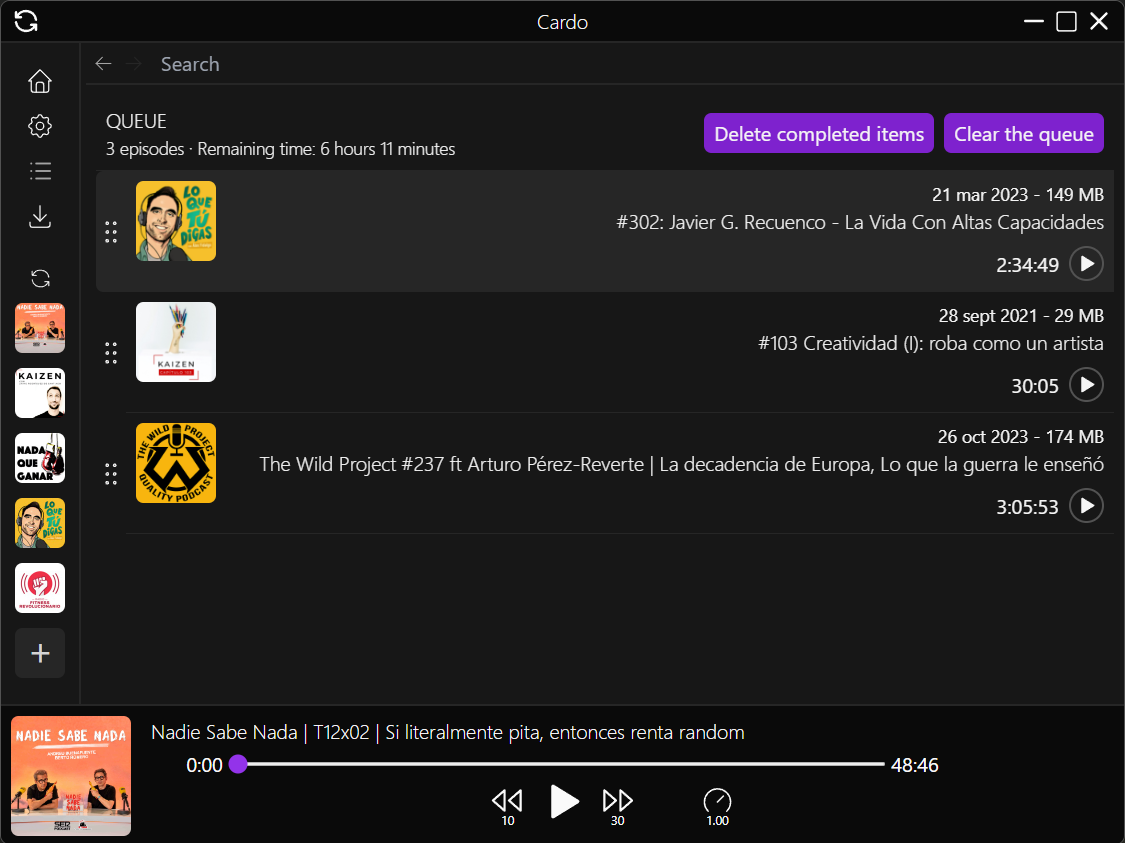Screen dimensions: 1125x843
Task: Grab drag handle of #103 Creatividad episode
Action: 111,353
